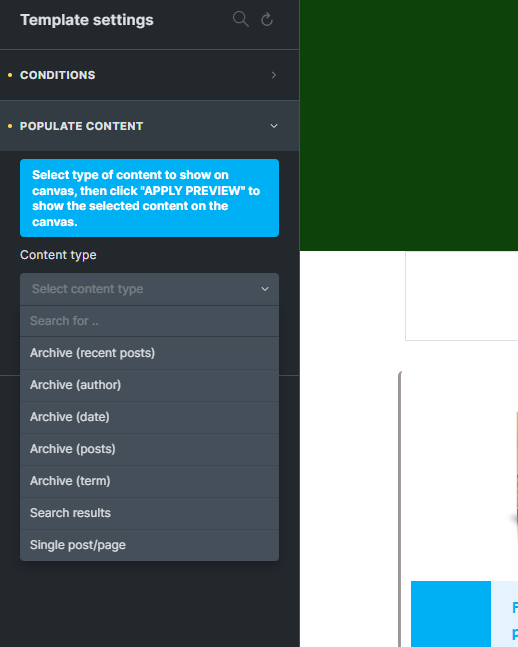Open the Conditions settings group
518x647 pixels.
[x=149, y=75]
